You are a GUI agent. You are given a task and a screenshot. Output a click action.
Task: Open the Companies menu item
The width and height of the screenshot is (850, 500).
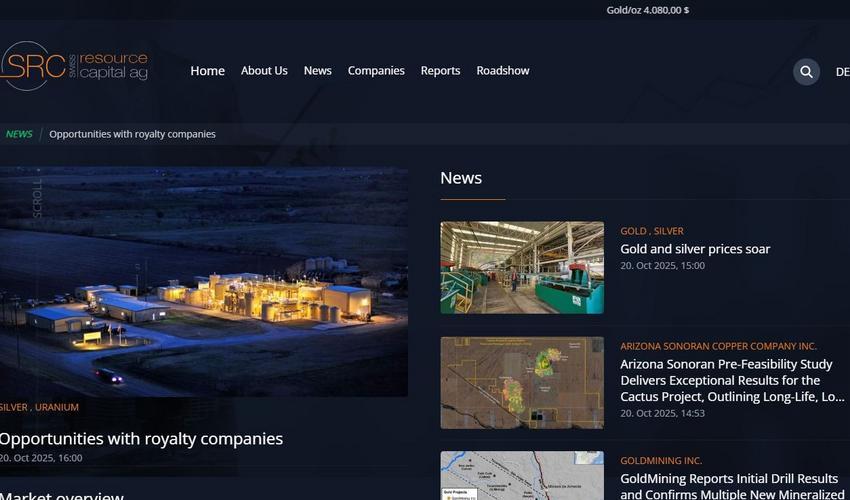[x=376, y=70]
